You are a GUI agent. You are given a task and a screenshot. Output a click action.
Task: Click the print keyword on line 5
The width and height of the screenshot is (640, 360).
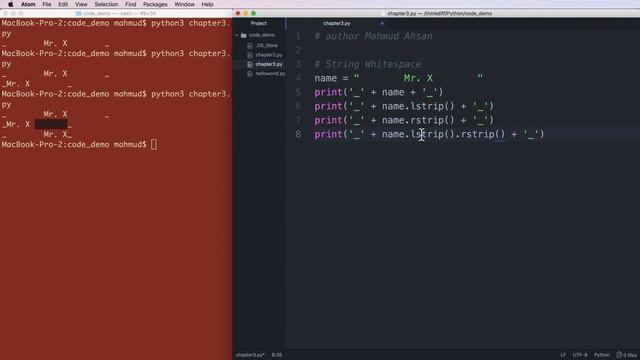tap(329, 92)
